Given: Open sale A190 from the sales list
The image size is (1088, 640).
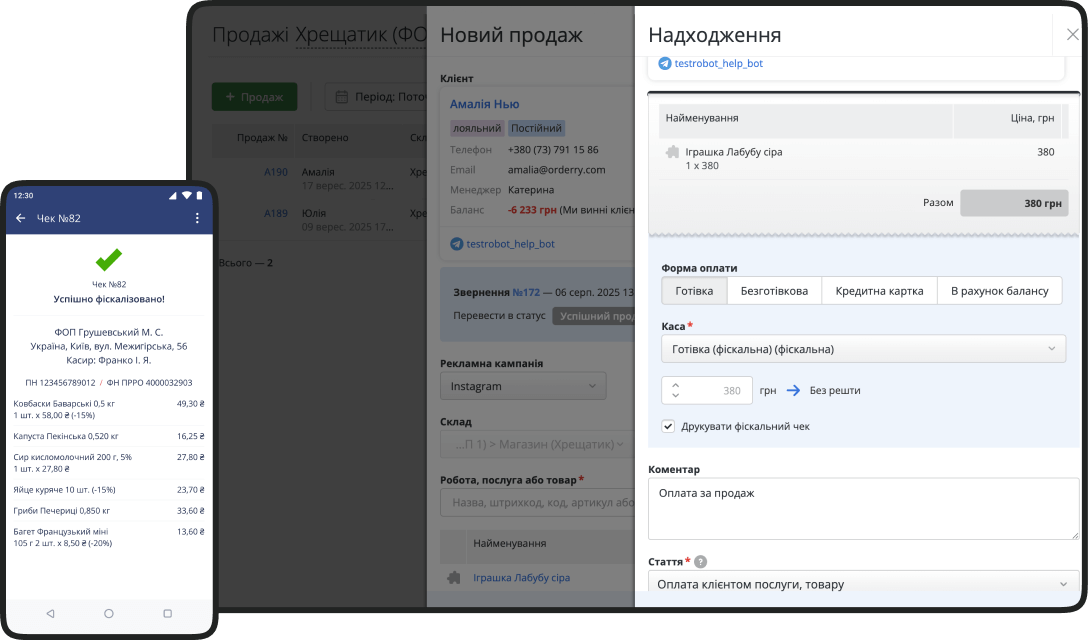Looking at the screenshot, I should pyautogui.click(x=276, y=171).
